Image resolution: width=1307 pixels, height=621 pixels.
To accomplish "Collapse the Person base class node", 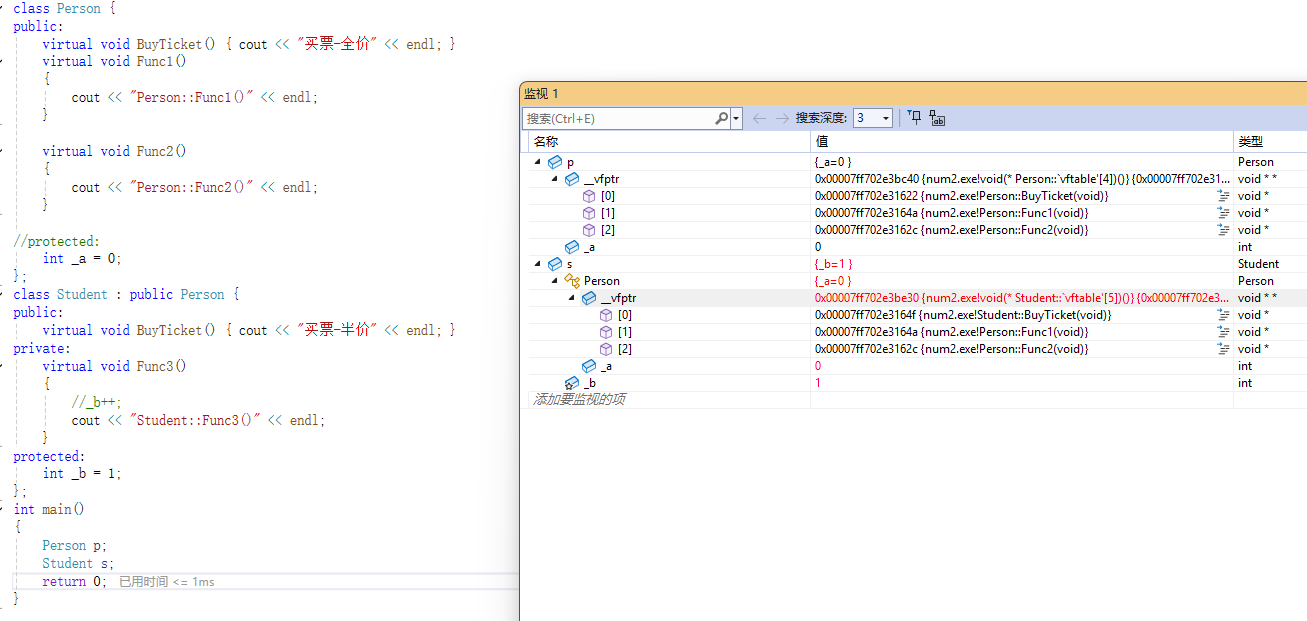I will [x=555, y=280].
